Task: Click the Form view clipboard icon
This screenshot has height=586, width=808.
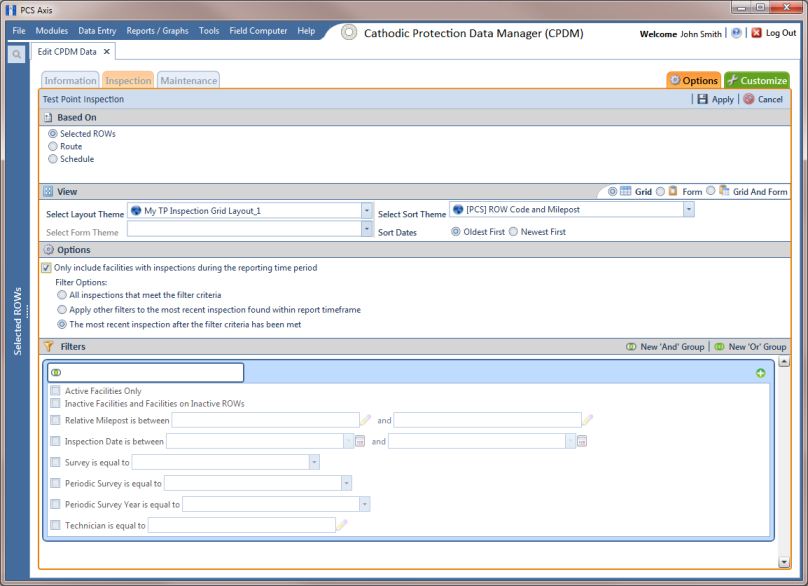Action: click(x=672, y=191)
